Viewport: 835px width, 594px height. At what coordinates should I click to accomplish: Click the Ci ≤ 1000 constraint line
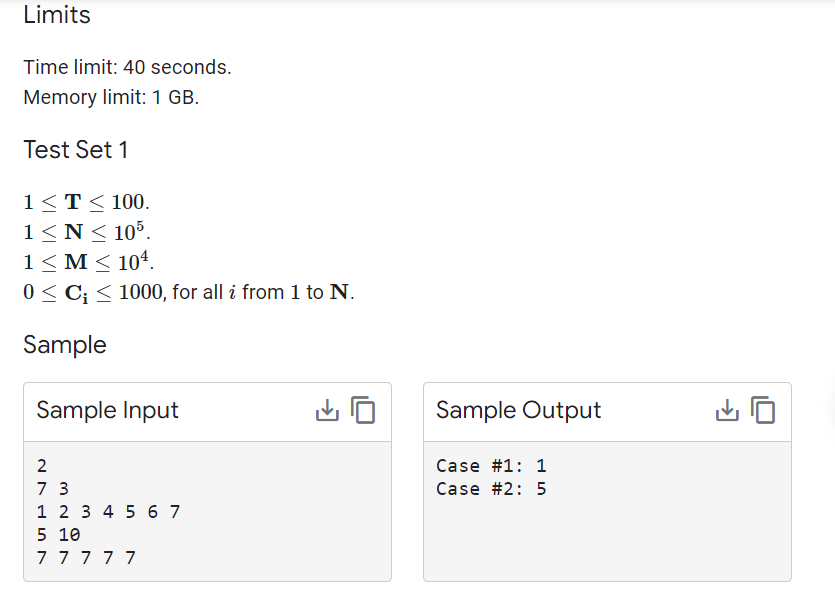pyautogui.click(x=189, y=293)
